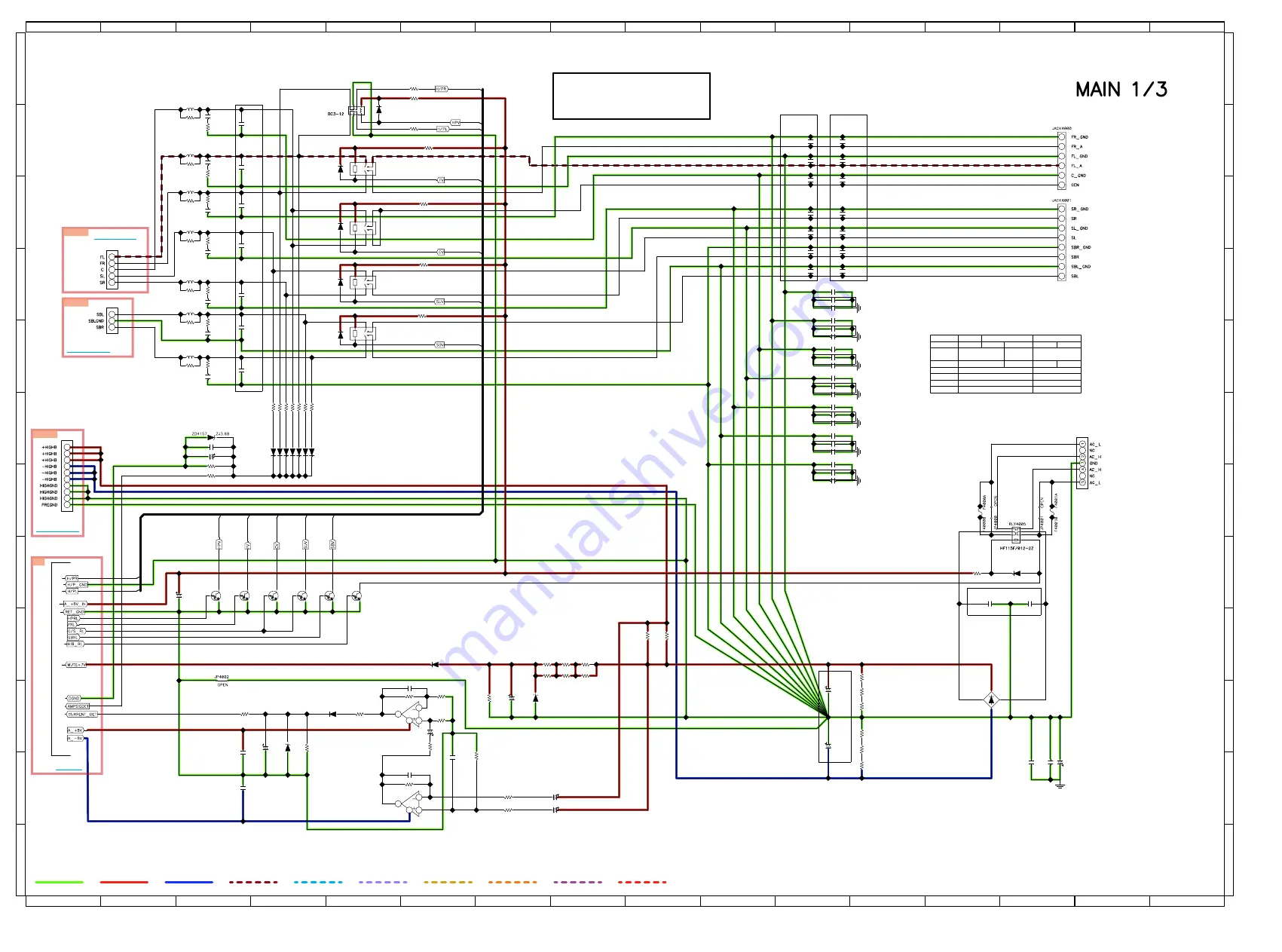Click the AMPSIGDET signal tag

(78, 707)
